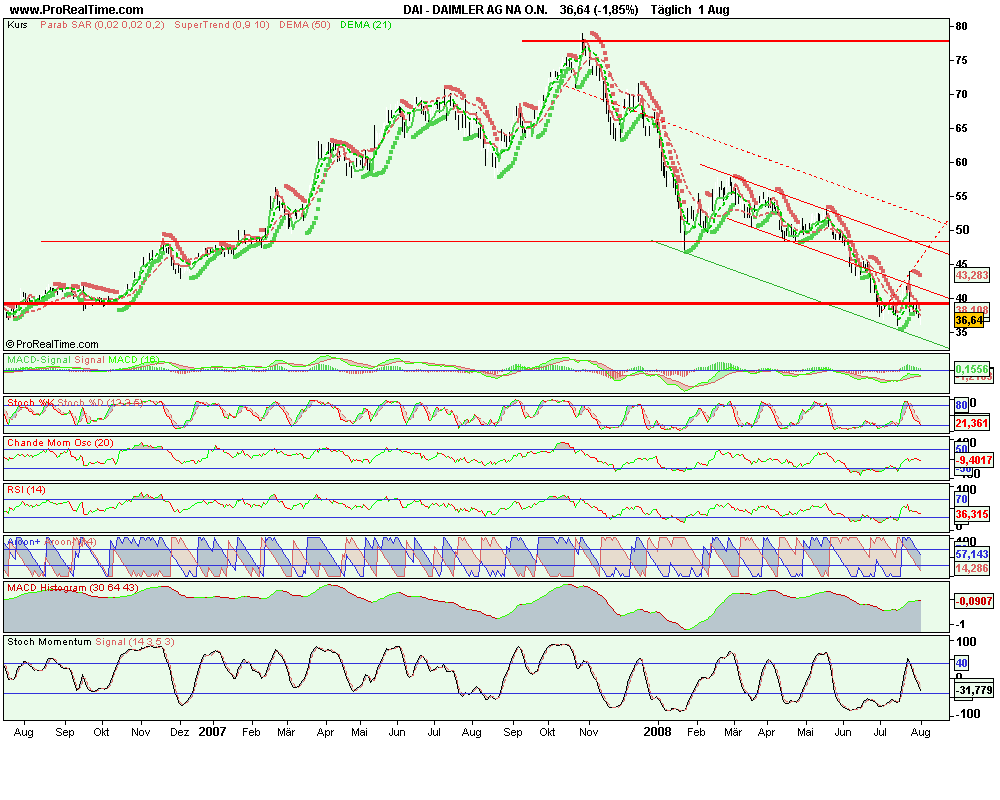Select the 36,315 RSI value tag
The width and height of the screenshot is (1000, 800).
pyautogui.click(x=972, y=514)
